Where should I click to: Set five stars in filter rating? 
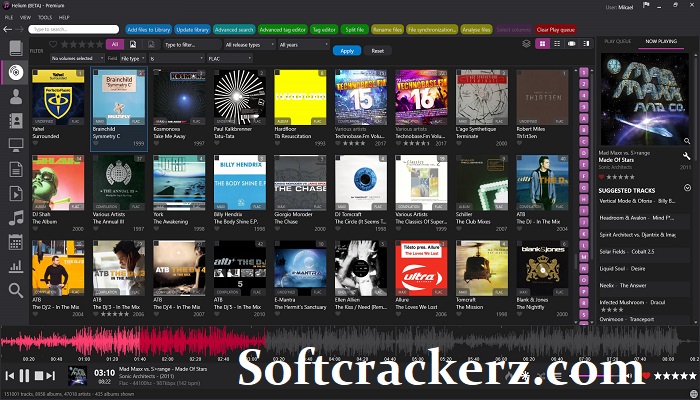(100, 44)
